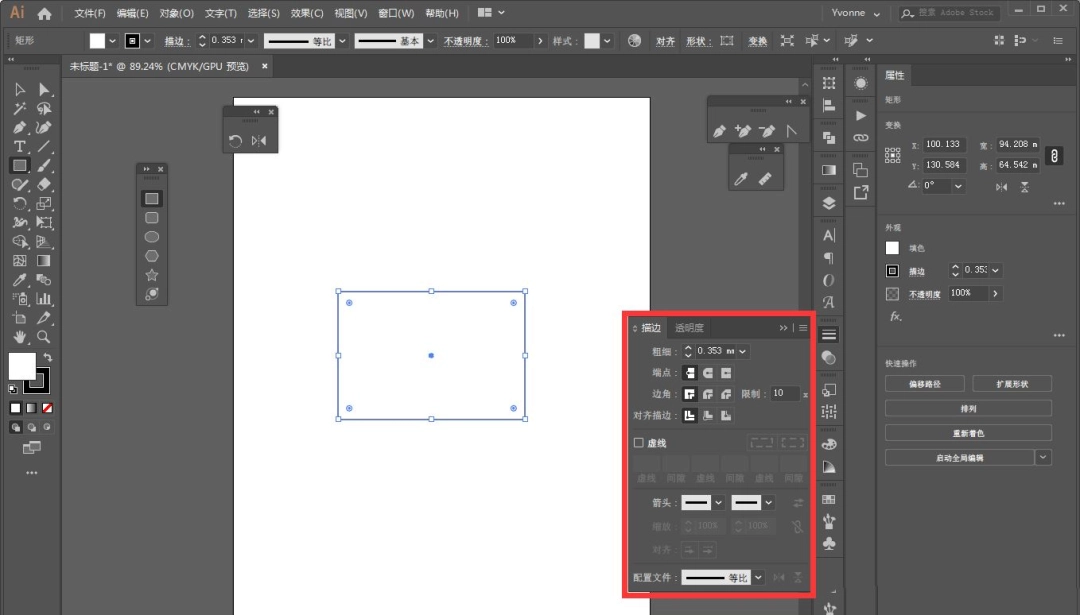Image resolution: width=1080 pixels, height=615 pixels.
Task: Click the 偏移路径 button
Action: tap(924, 384)
